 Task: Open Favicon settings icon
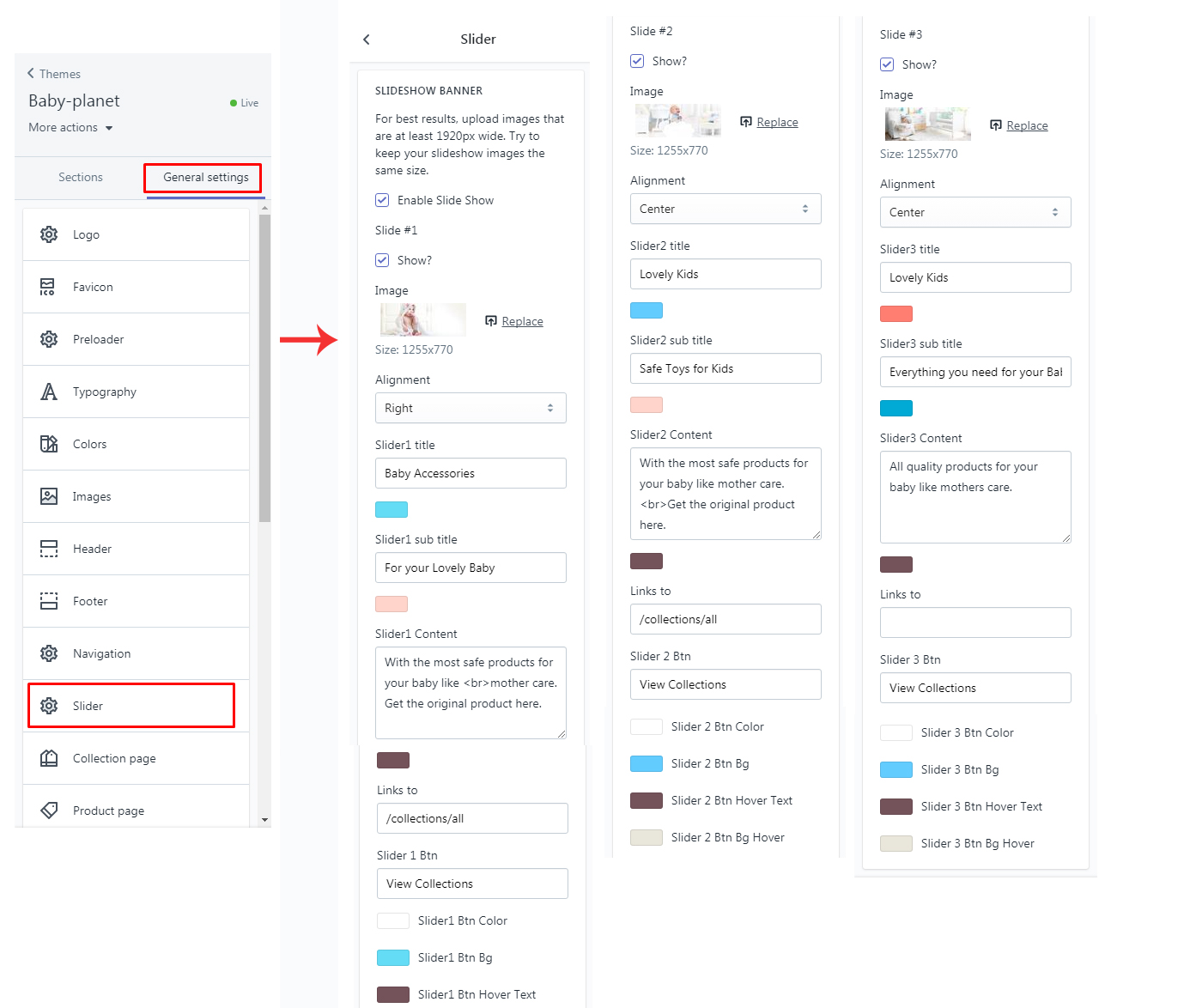49,287
